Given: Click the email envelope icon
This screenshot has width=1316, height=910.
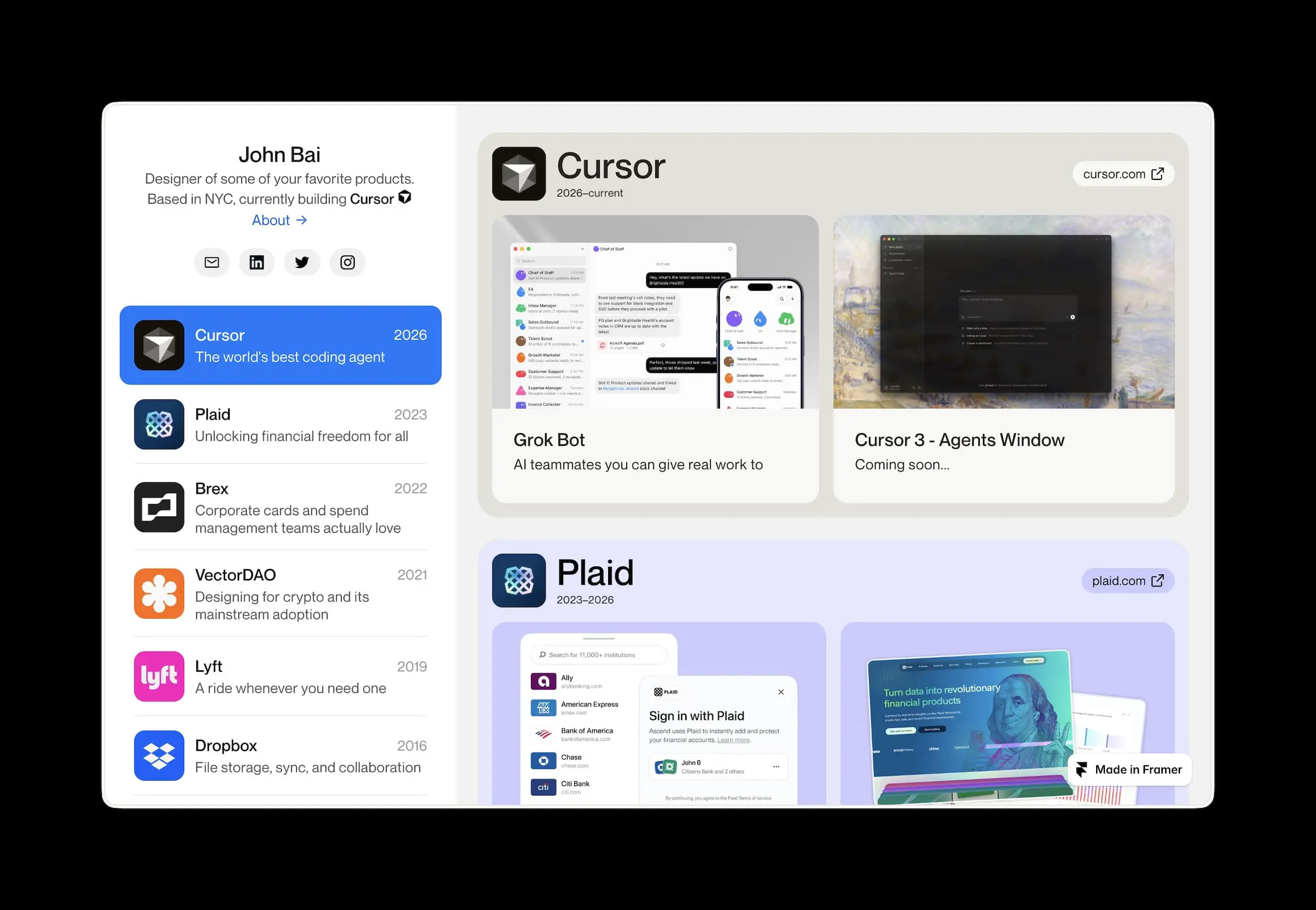Looking at the screenshot, I should [212, 262].
